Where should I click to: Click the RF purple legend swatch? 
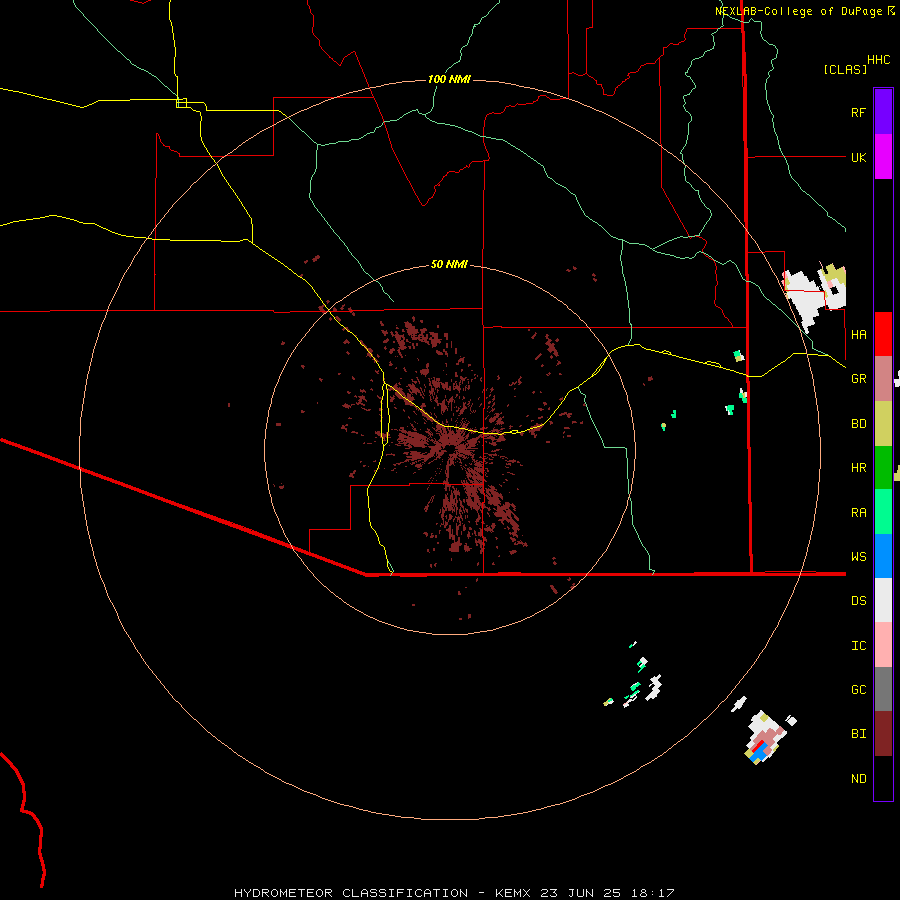coord(883,112)
